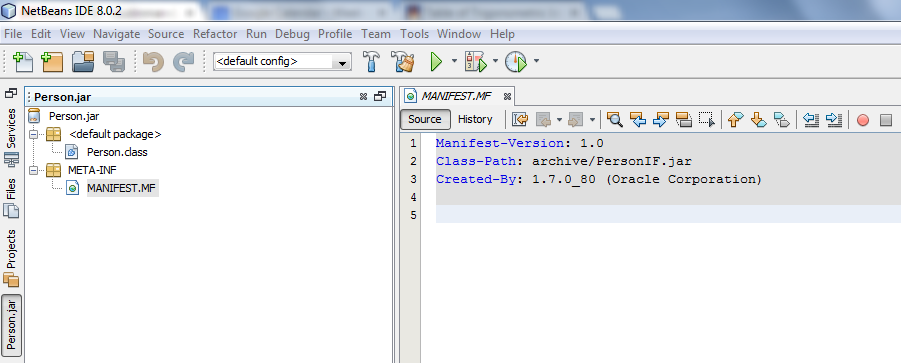Open the Navigate menu
Screen dimensions: 901x363
click(117, 34)
